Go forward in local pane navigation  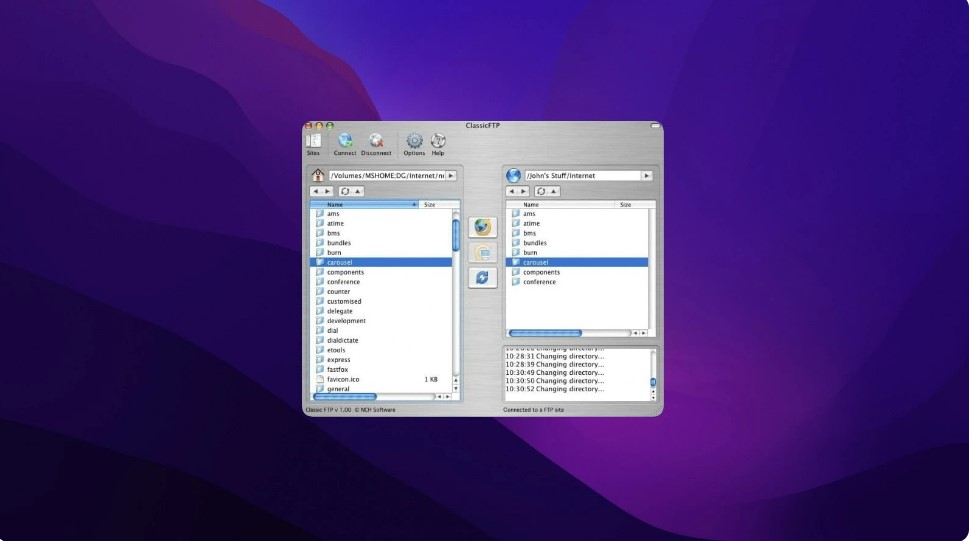pyautogui.click(x=328, y=192)
